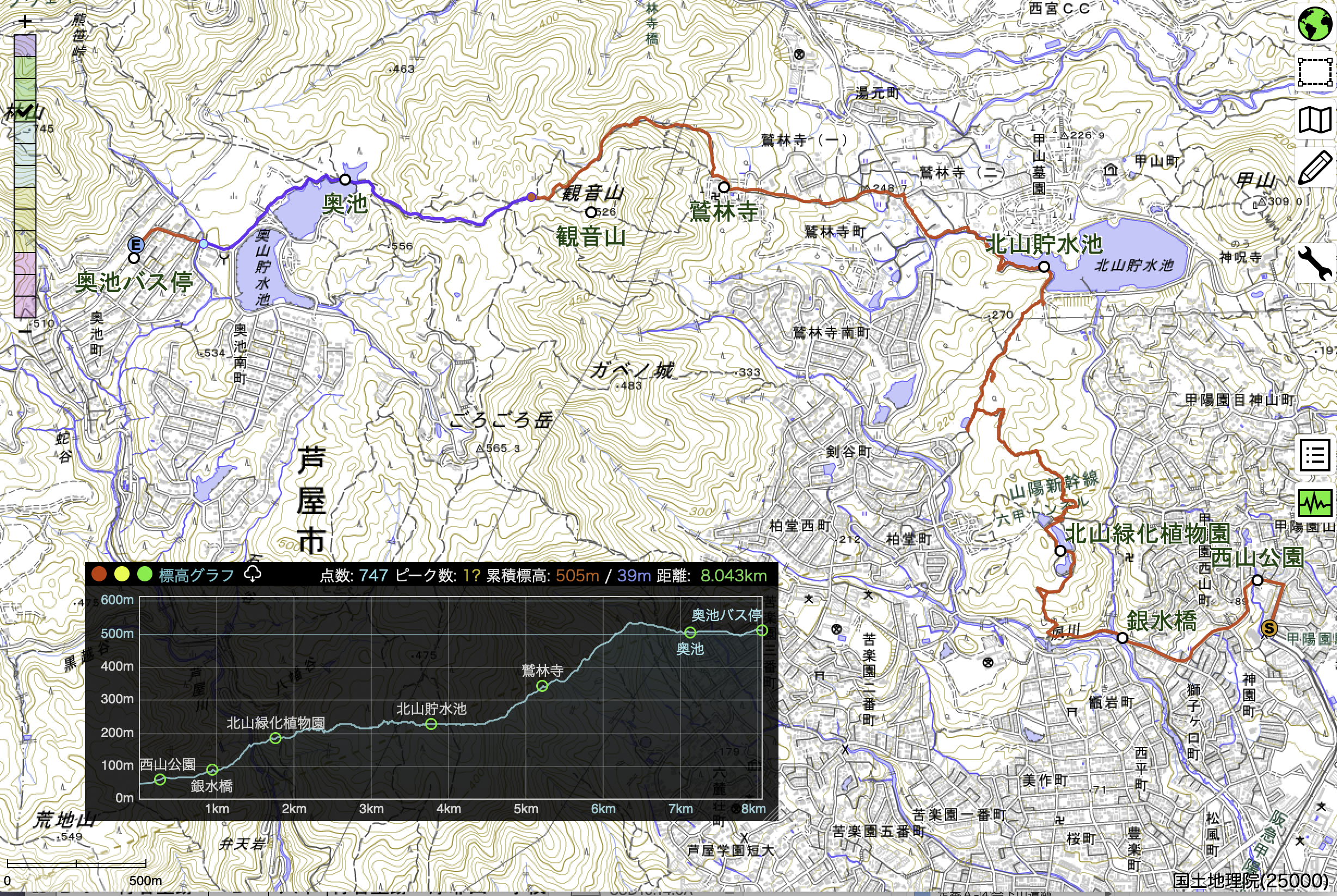Click the E end marker on map

[x=136, y=245]
